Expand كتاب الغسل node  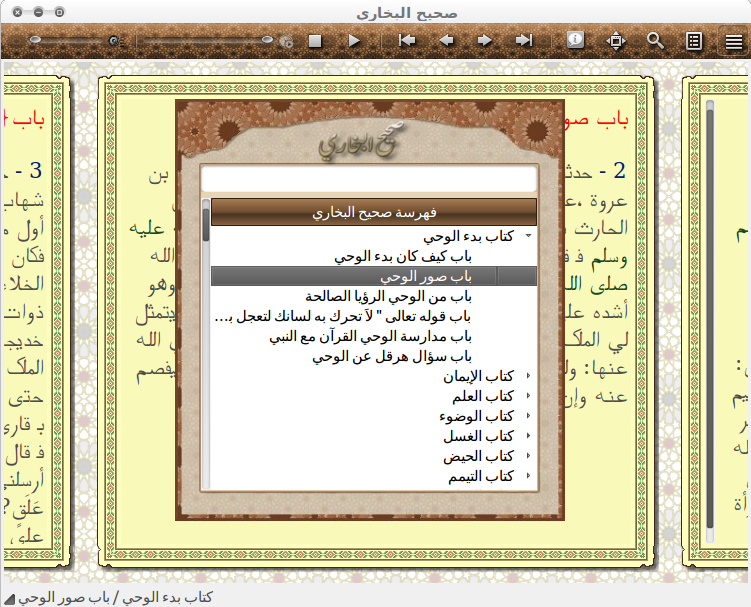coord(528,435)
